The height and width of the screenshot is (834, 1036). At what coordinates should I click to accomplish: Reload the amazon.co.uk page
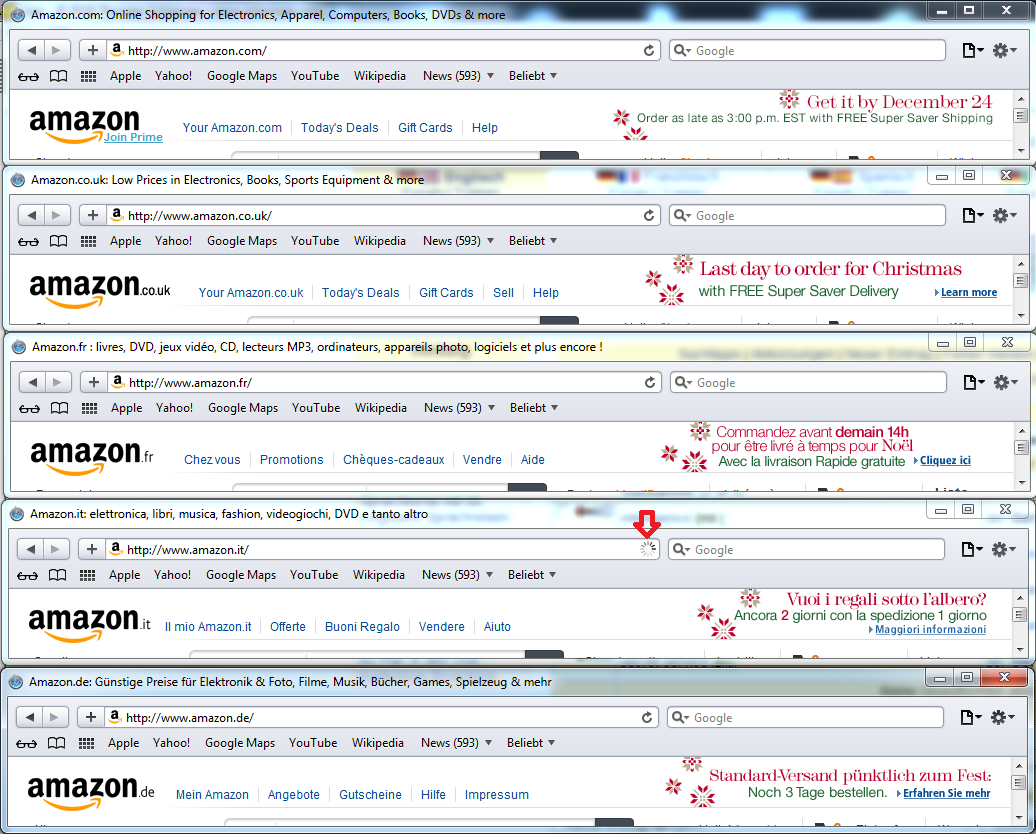[649, 215]
